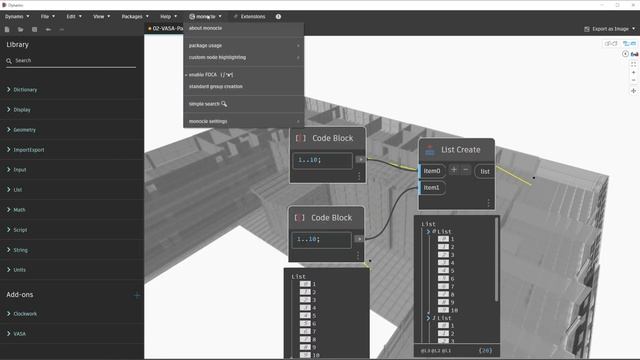Open the Packages menu
This screenshot has height=360, width=640.
point(135,16)
